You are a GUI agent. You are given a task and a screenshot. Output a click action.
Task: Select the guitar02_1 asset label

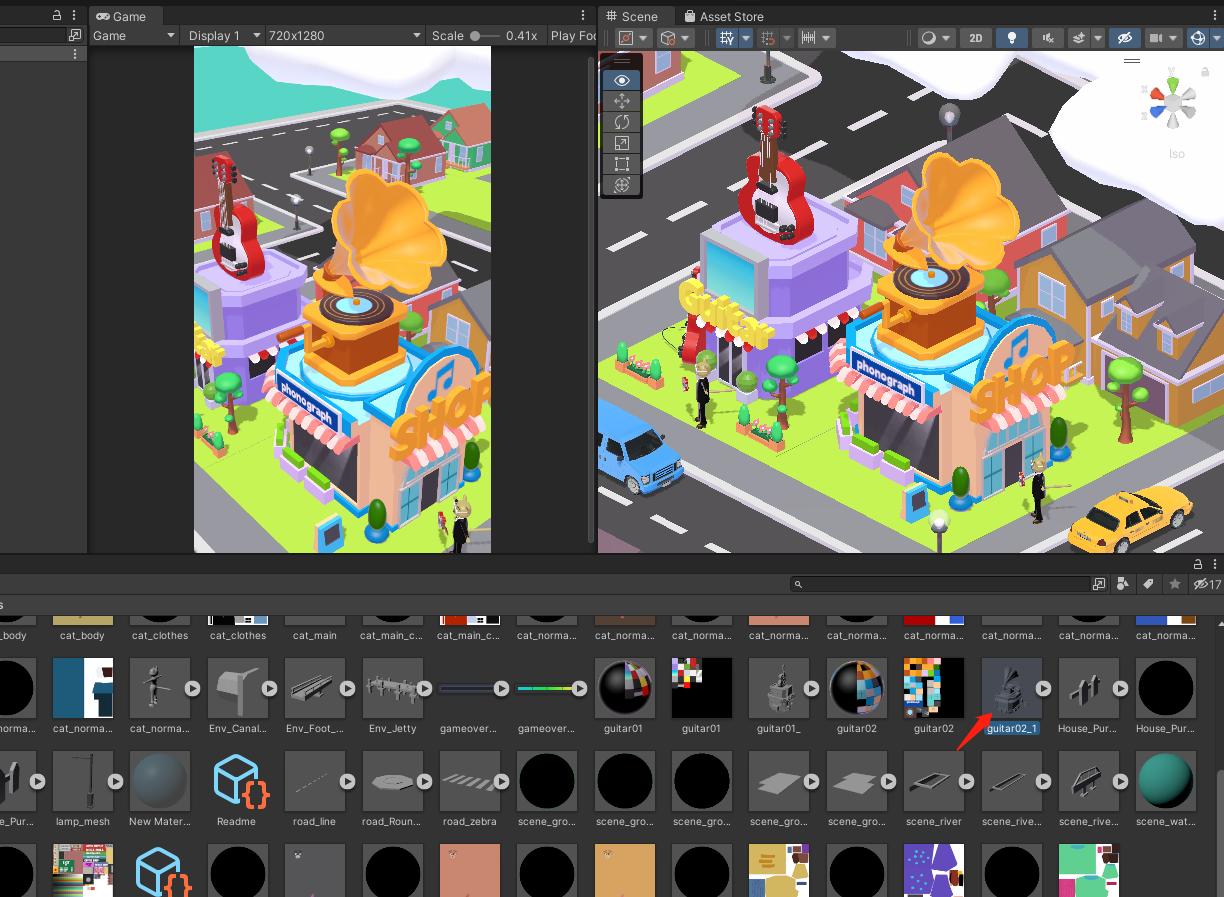coord(1012,729)
